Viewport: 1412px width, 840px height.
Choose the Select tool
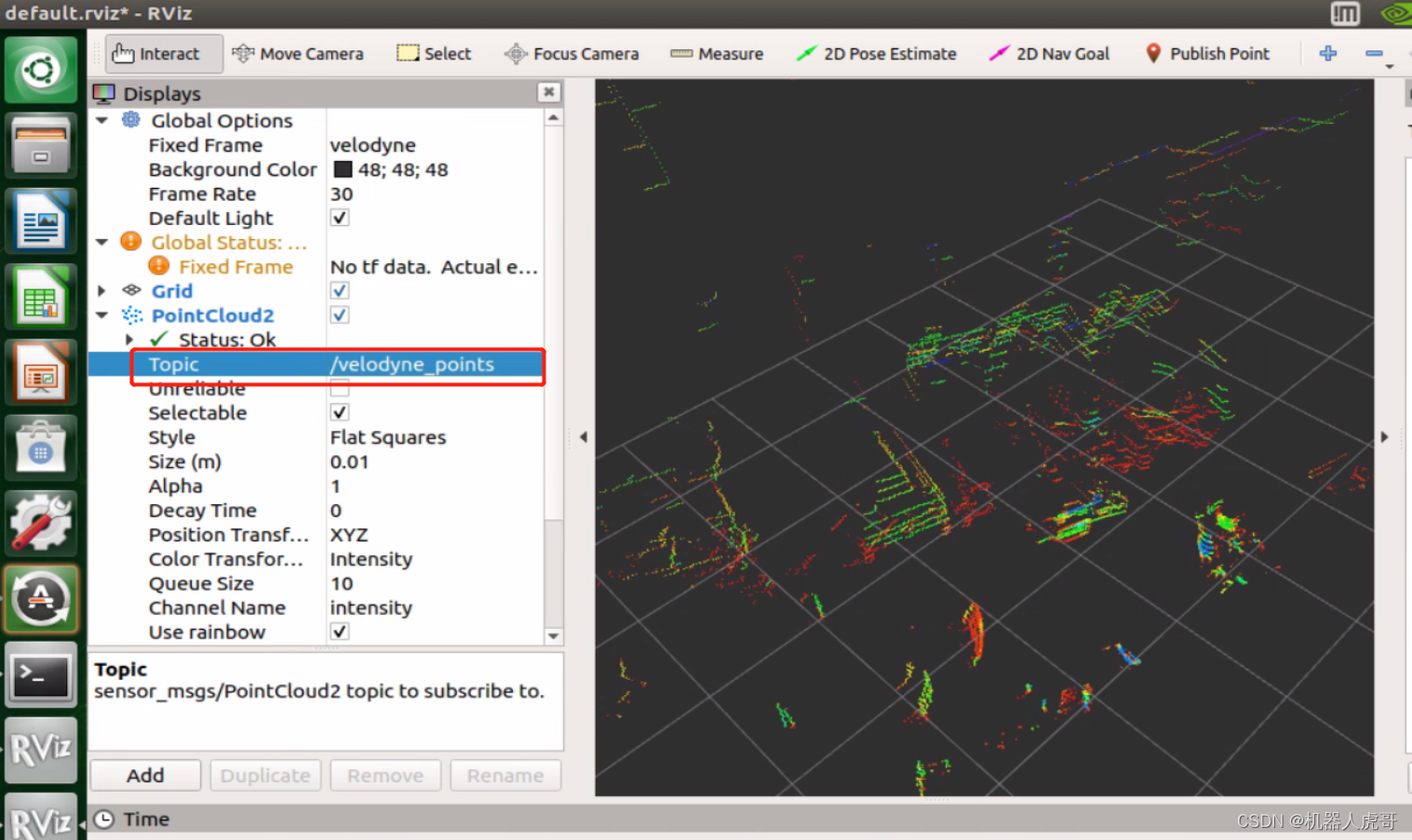tap(434, 54)
